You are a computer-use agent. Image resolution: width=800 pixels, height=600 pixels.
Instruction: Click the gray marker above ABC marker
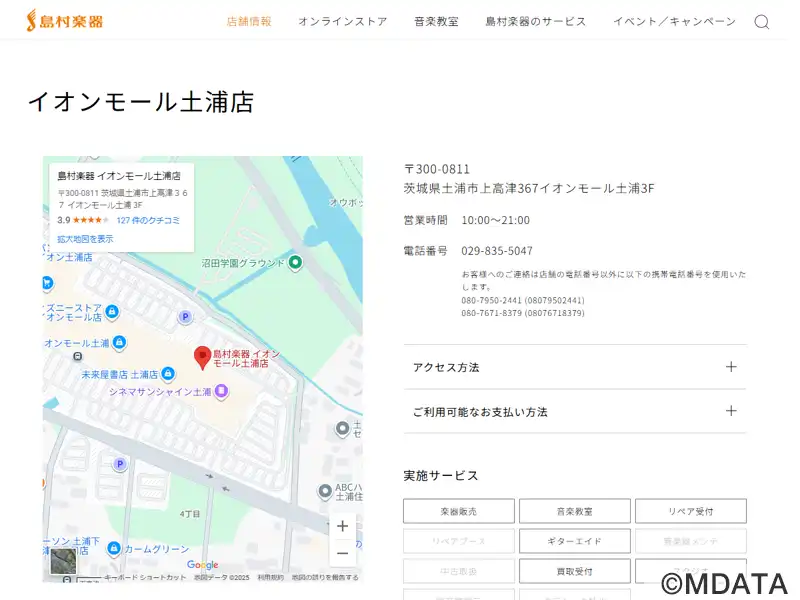pos(342,429)
